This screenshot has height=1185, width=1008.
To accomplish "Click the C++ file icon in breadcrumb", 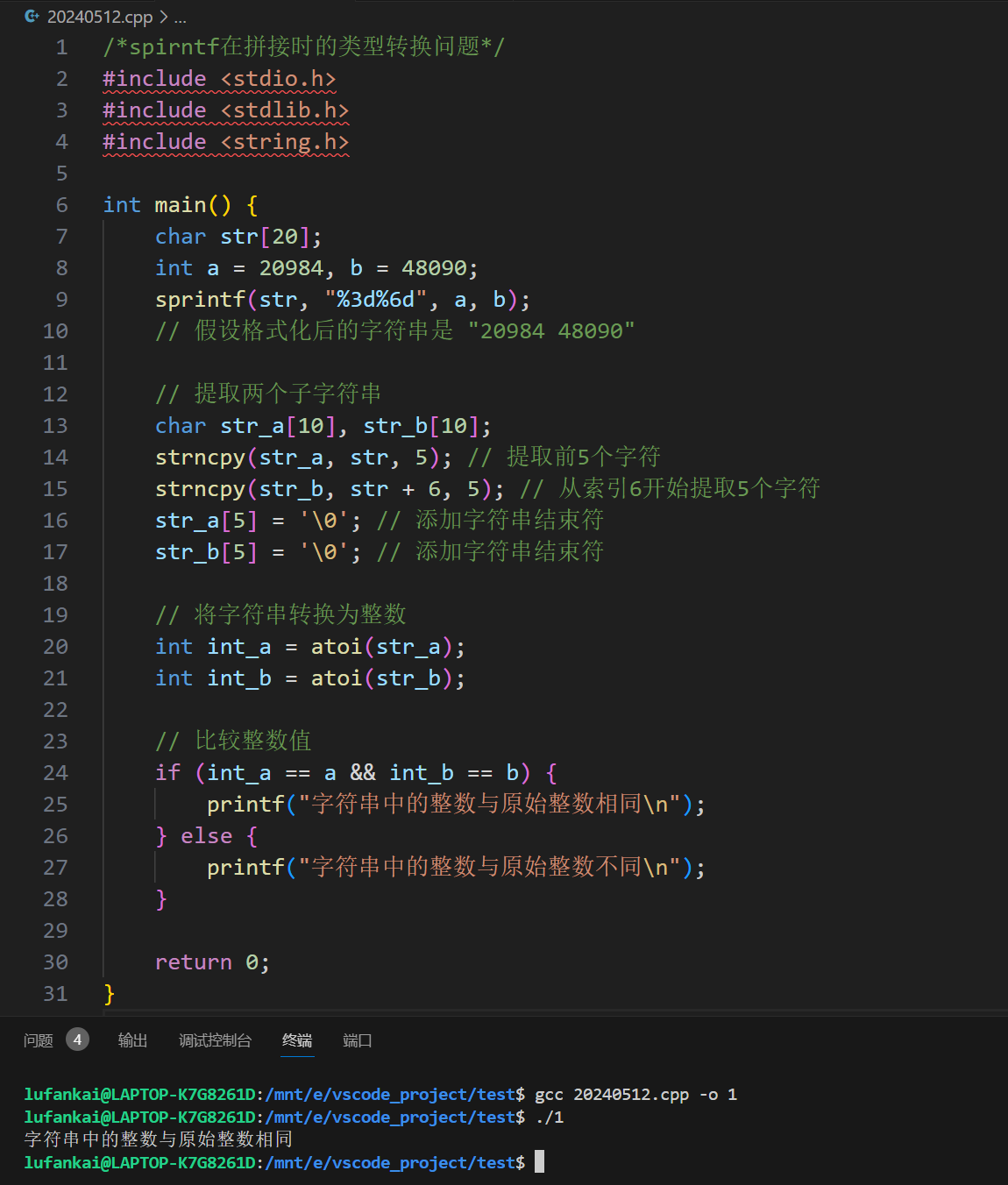I will (x=32, y=17).
